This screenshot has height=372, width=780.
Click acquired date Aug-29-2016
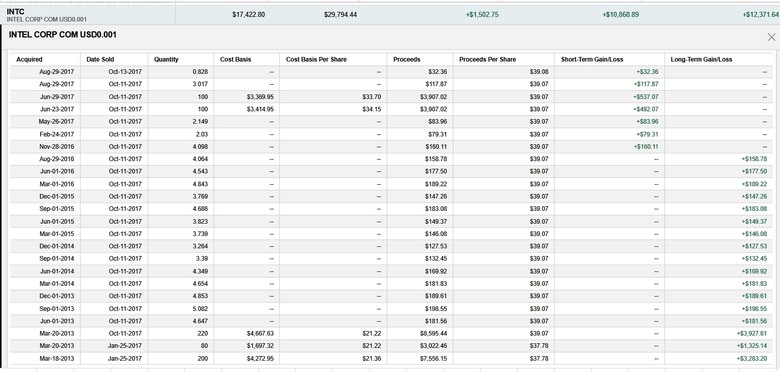pyautogui.click(x=56, y=159)
